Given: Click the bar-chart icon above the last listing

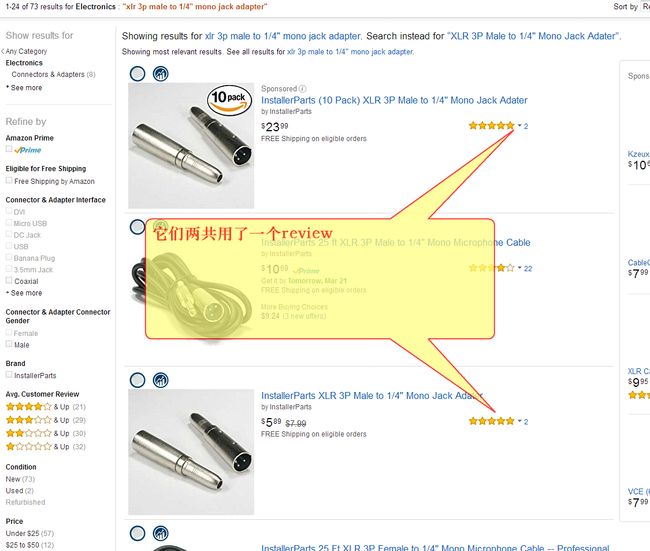Looking at the screenshot, I should tap(160, 533).
